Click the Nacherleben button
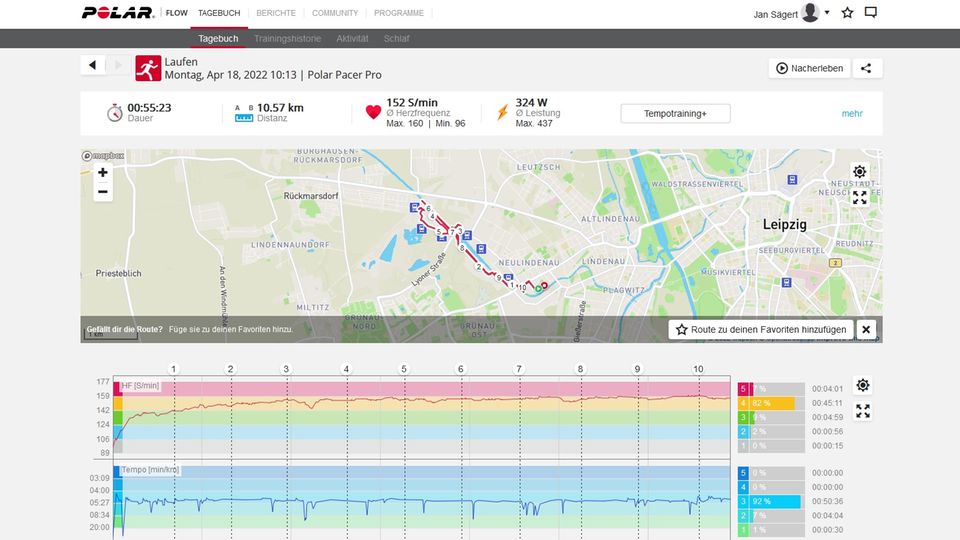This screenshot has width=960, height=540. pyautogui.click(x=809, y=68)
